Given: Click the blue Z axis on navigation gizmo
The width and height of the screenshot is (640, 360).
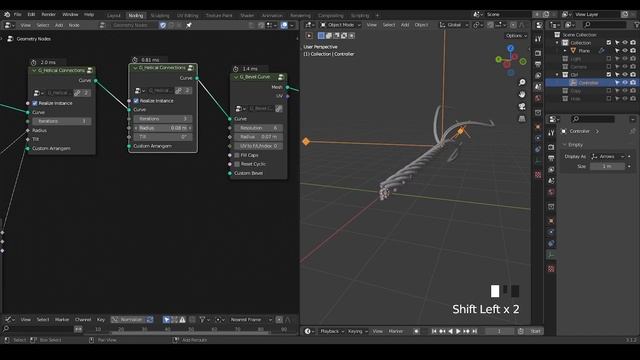Looking at the screenshot, I should pos(511,48).
